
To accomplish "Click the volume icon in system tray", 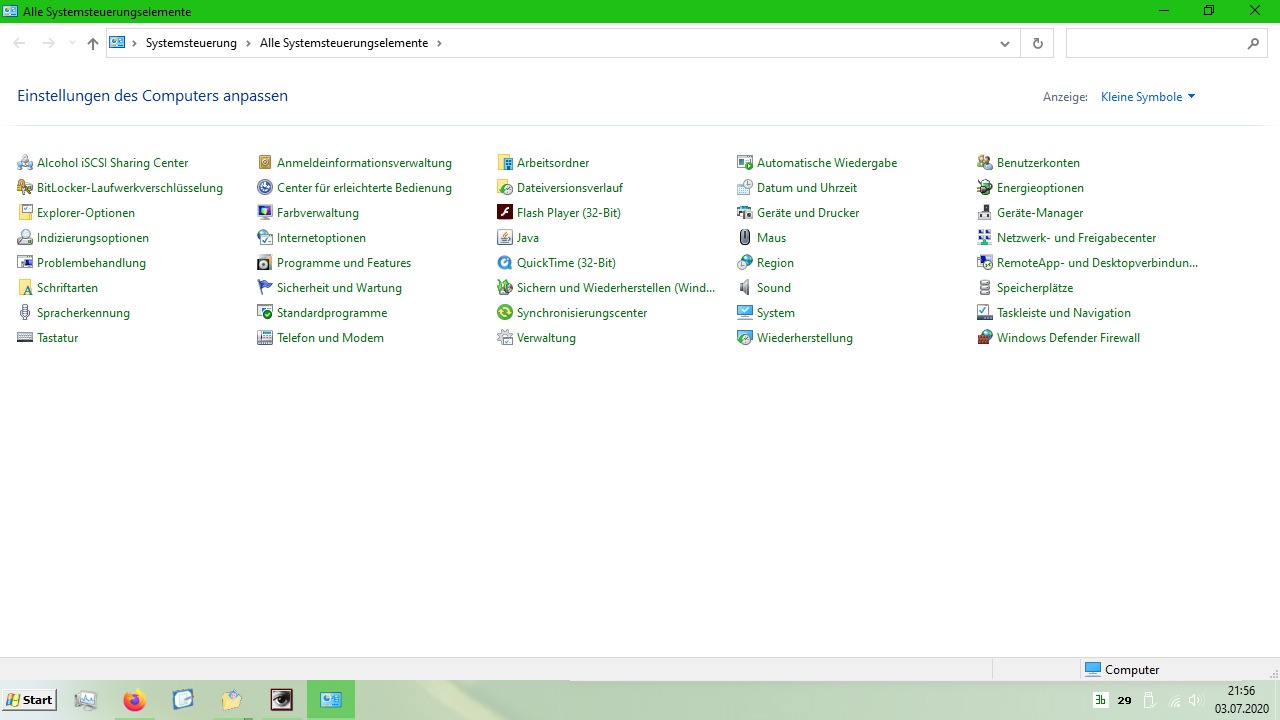I will (x=1196, y=700).
